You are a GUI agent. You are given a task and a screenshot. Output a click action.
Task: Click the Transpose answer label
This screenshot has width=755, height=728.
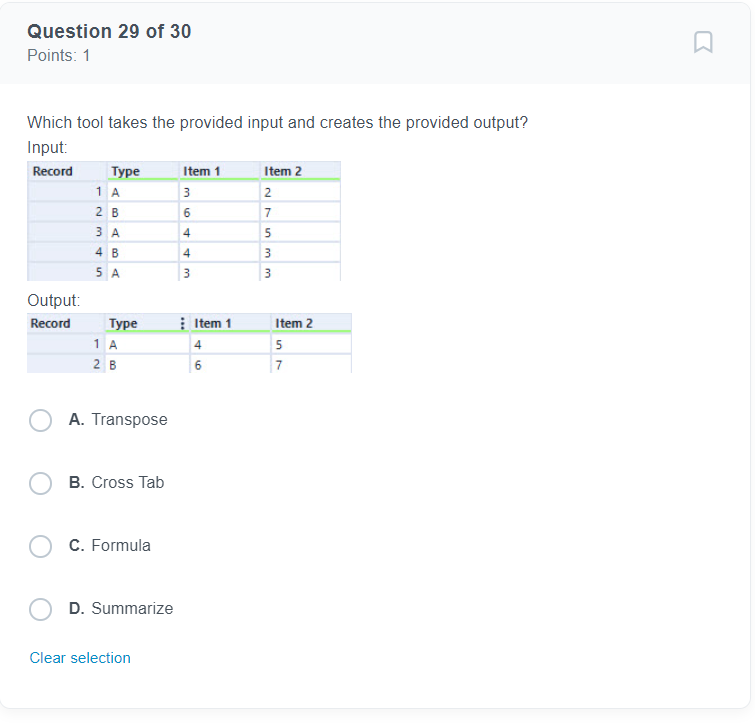(130, 419)
